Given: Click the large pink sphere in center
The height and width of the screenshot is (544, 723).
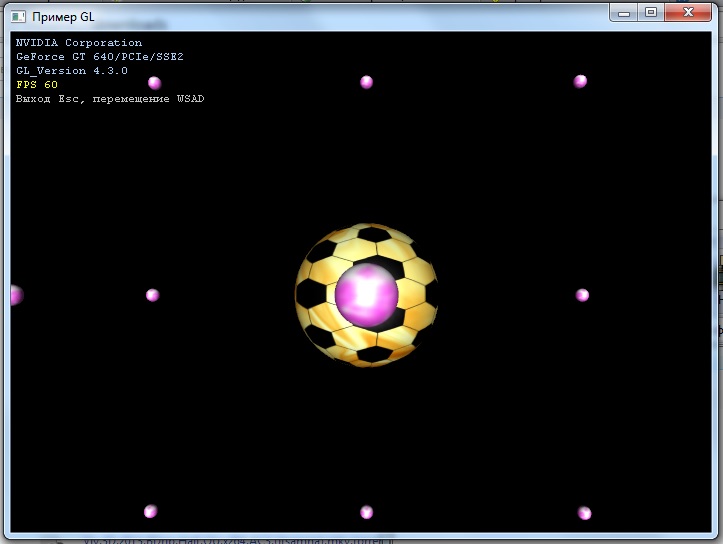Looking at the screenshot, I should 366,294.
